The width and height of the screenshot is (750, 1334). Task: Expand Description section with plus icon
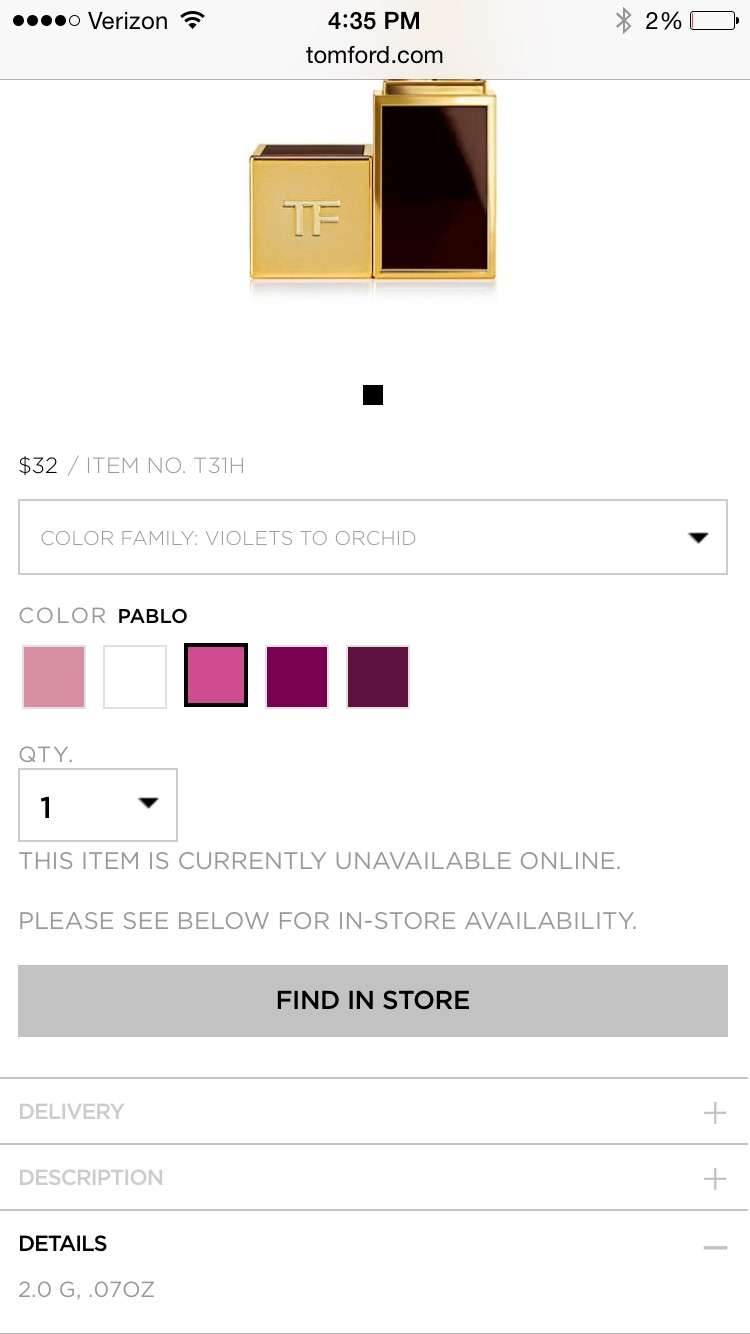pos(715,1178)
